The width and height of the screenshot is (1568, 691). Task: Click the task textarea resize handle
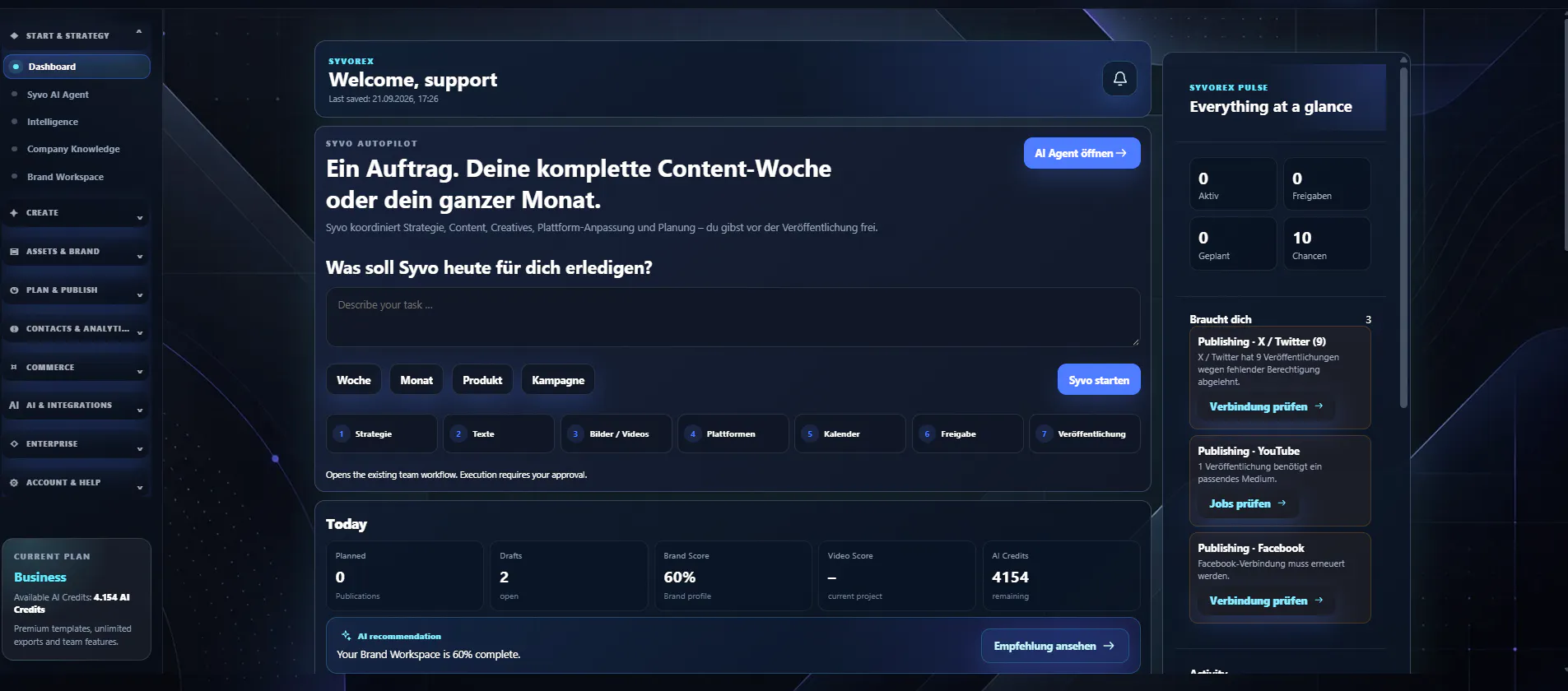click(x=1135, y=341)
